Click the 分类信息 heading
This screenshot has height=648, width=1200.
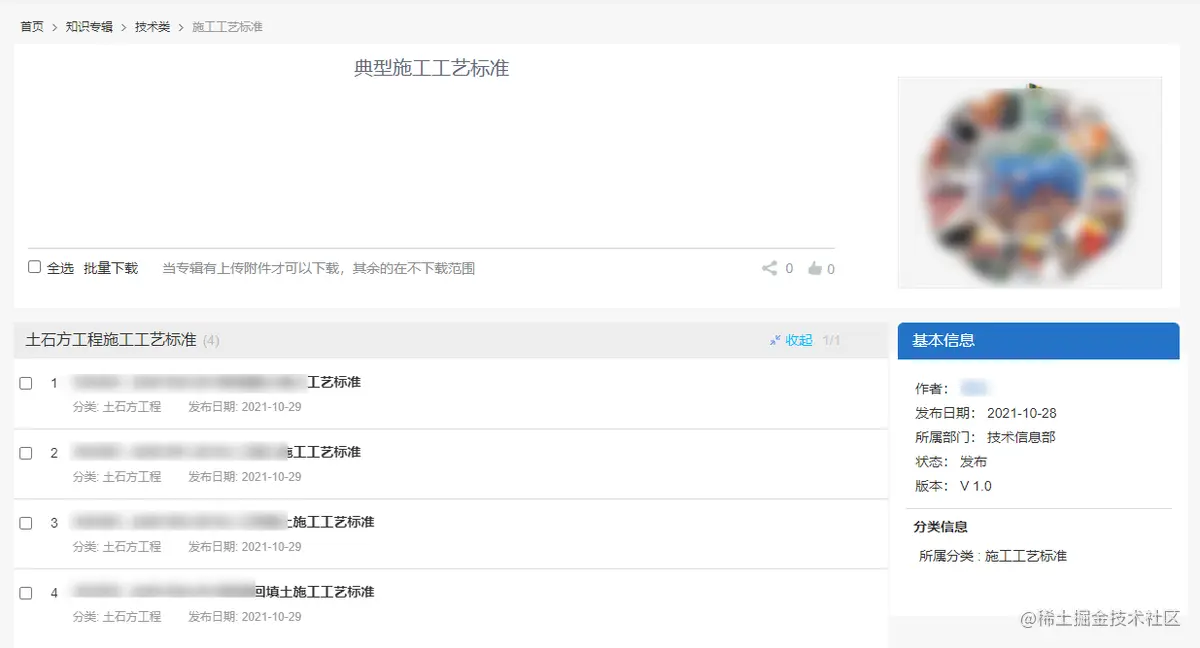941,527
